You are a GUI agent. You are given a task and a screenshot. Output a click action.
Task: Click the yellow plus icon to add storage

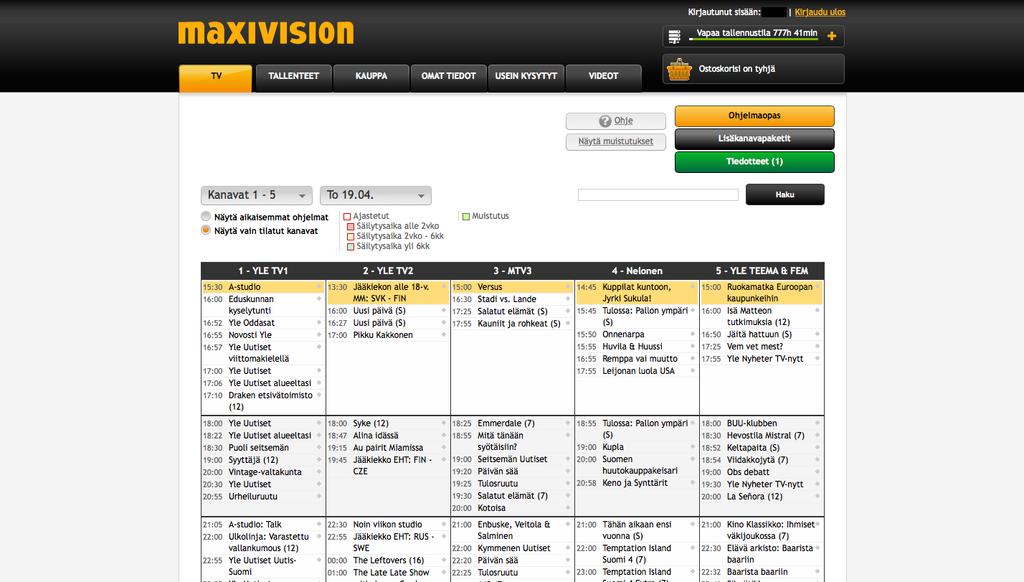pyautogui.click(x=831, y=36)
